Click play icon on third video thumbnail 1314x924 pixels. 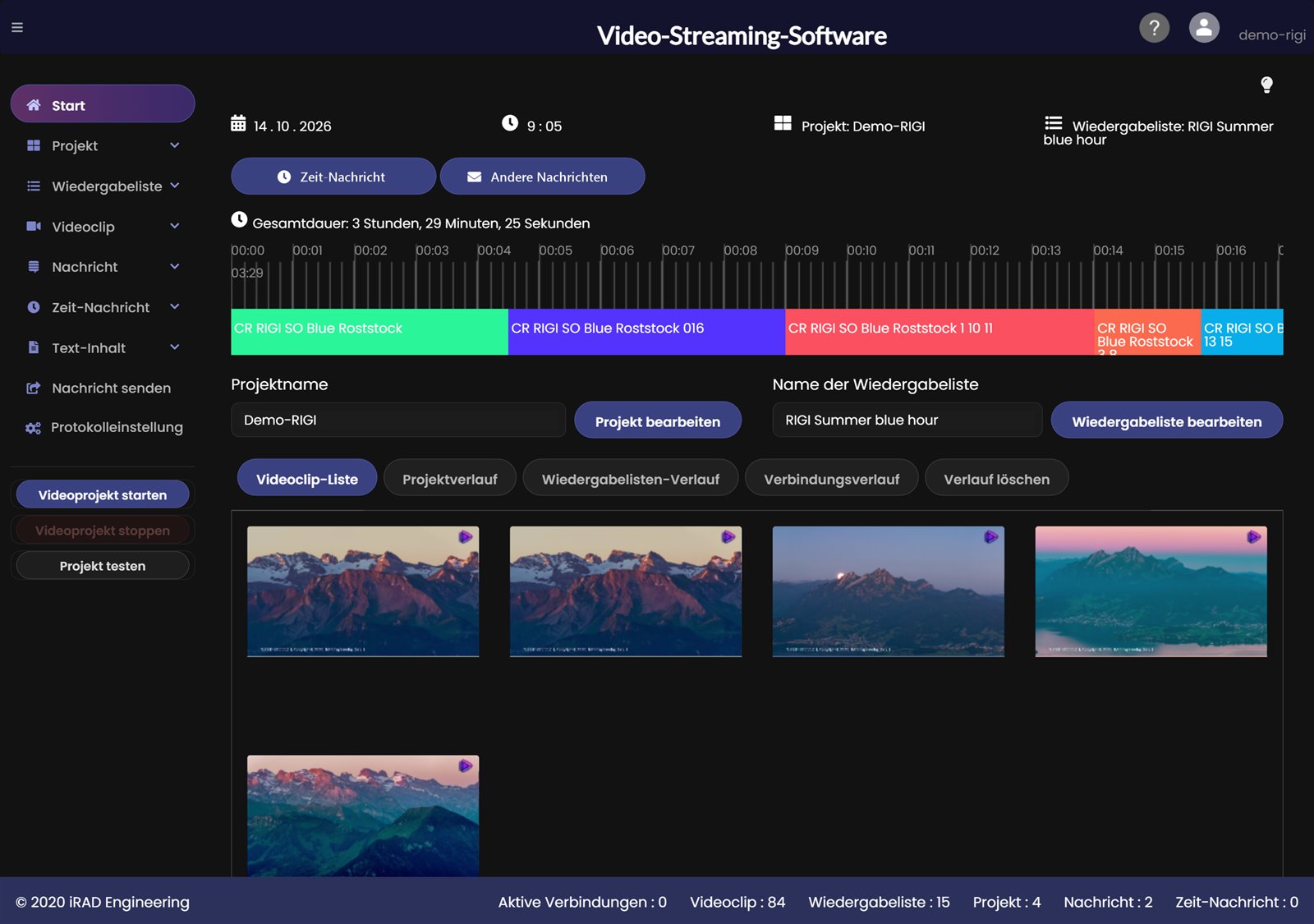(x=991, y=537)
